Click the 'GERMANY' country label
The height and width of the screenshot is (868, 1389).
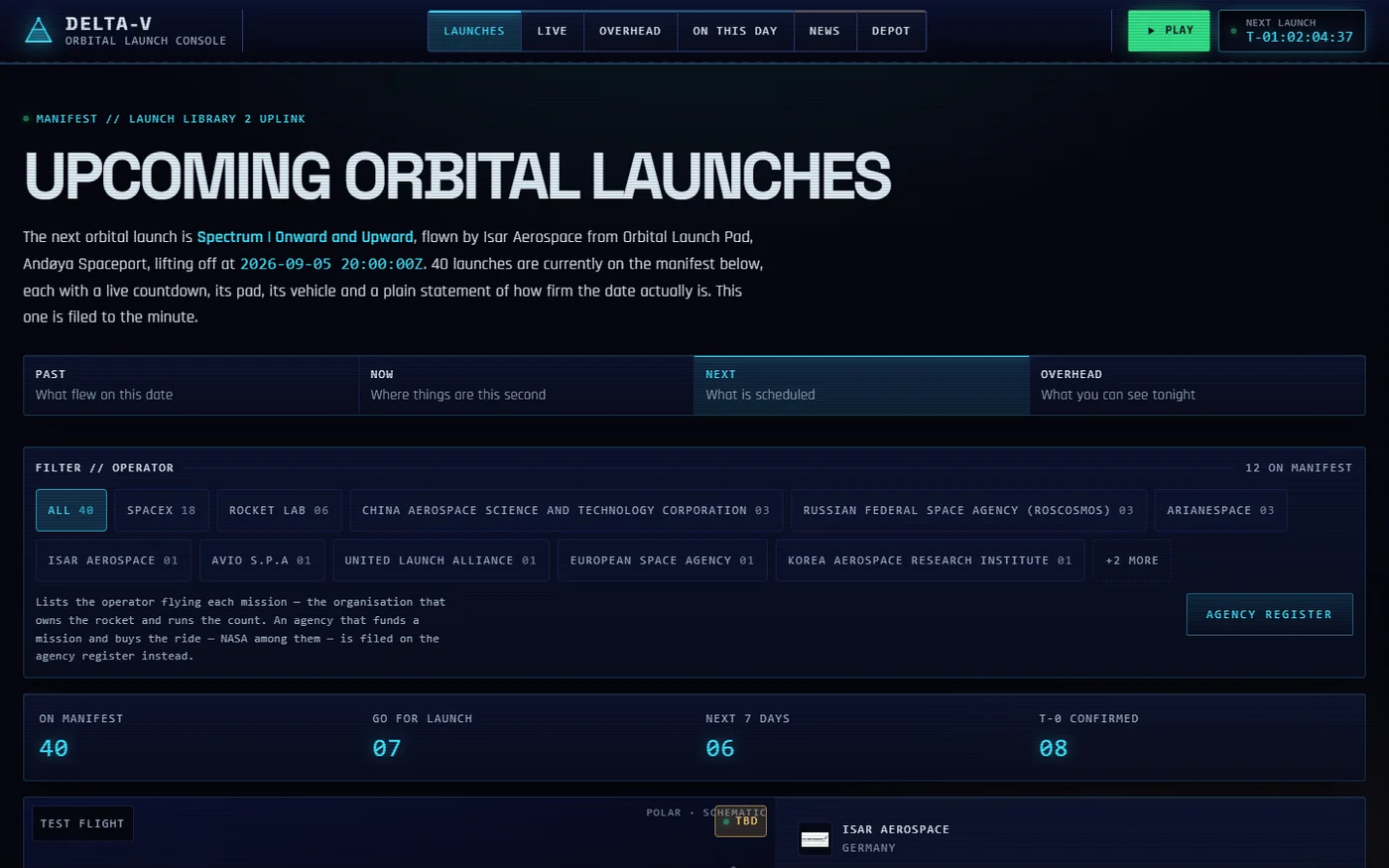click(x=869, y=848)
